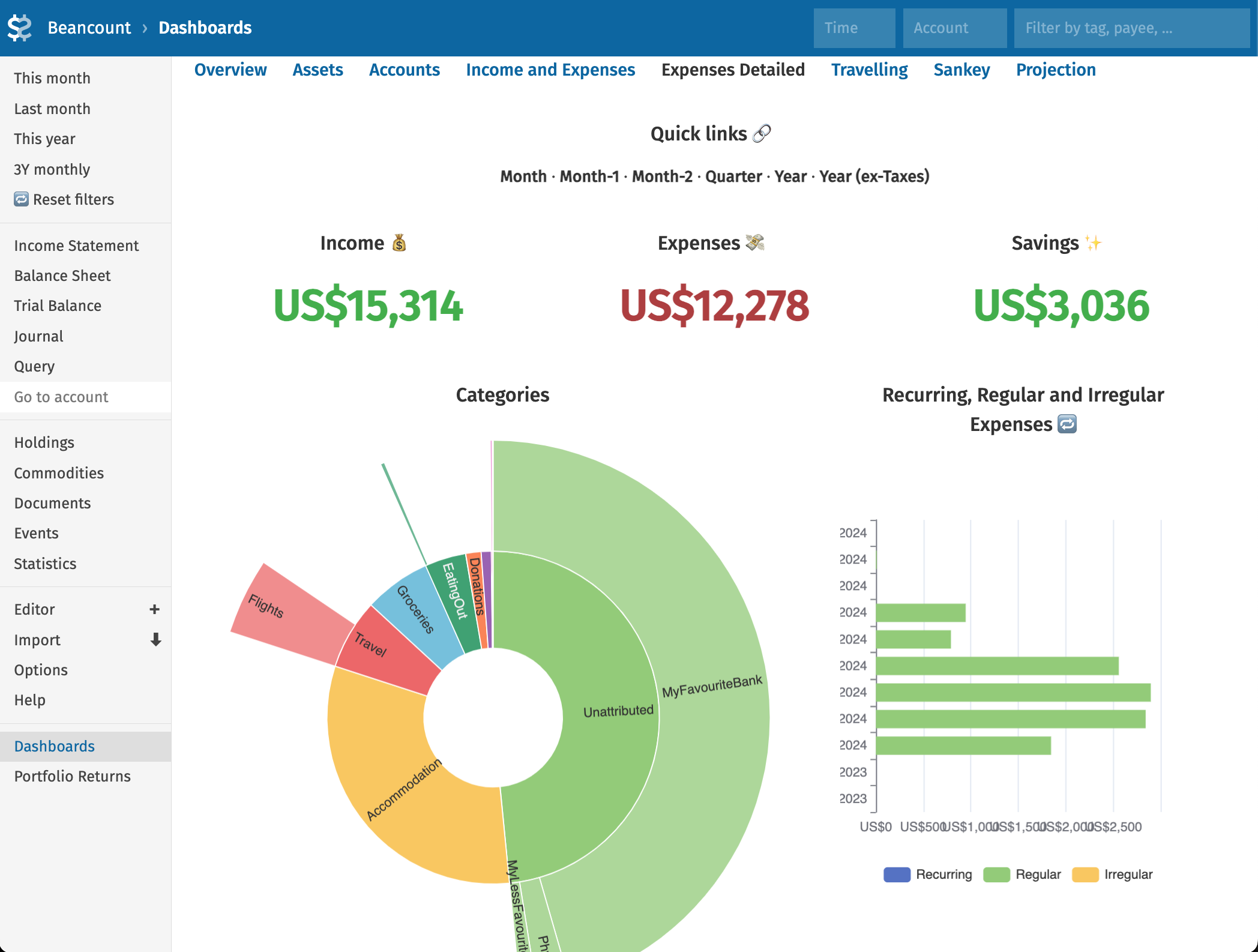
Task: Click the Quarter quick link
Action: click(x=733, y=176)
